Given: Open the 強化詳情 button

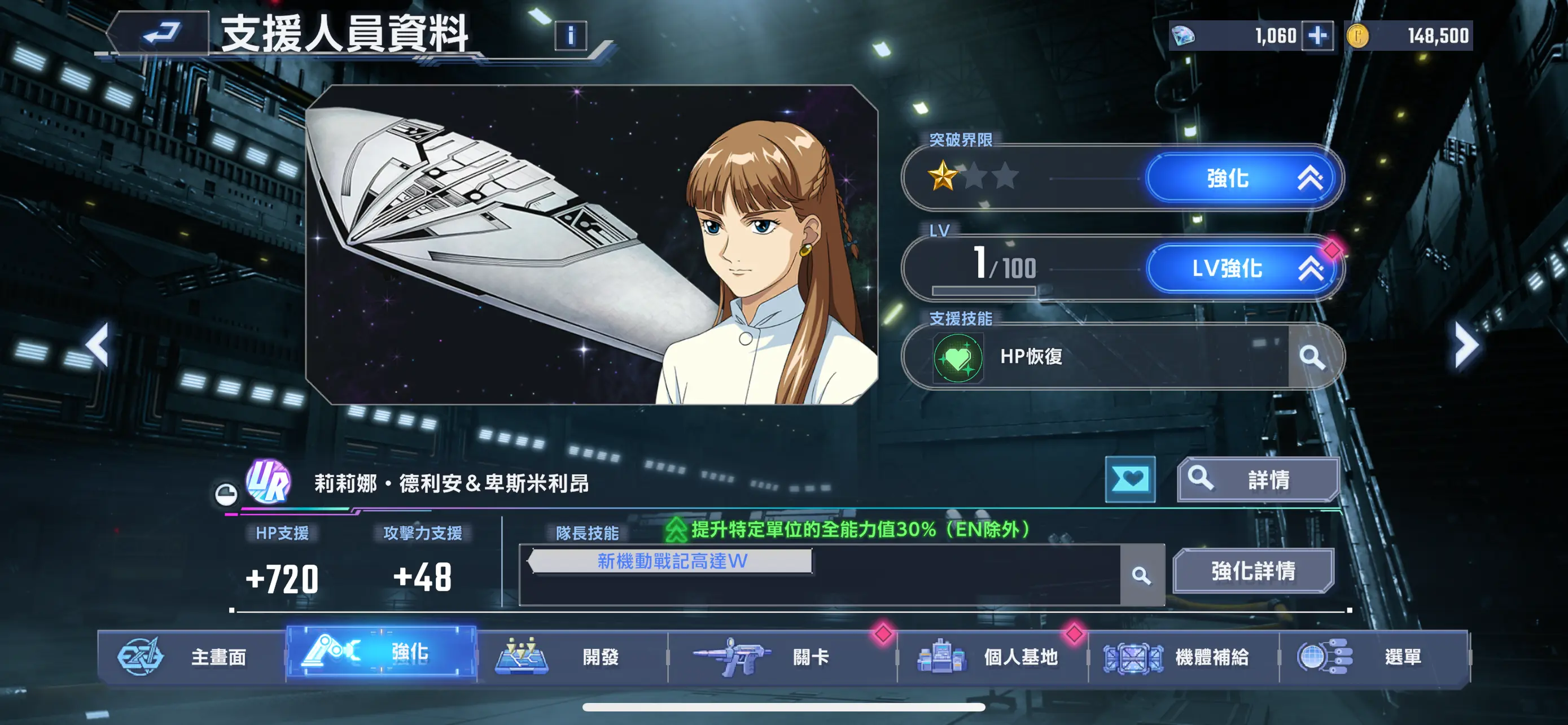Looking at the screenshot, I should click(x=1253, y=571).
